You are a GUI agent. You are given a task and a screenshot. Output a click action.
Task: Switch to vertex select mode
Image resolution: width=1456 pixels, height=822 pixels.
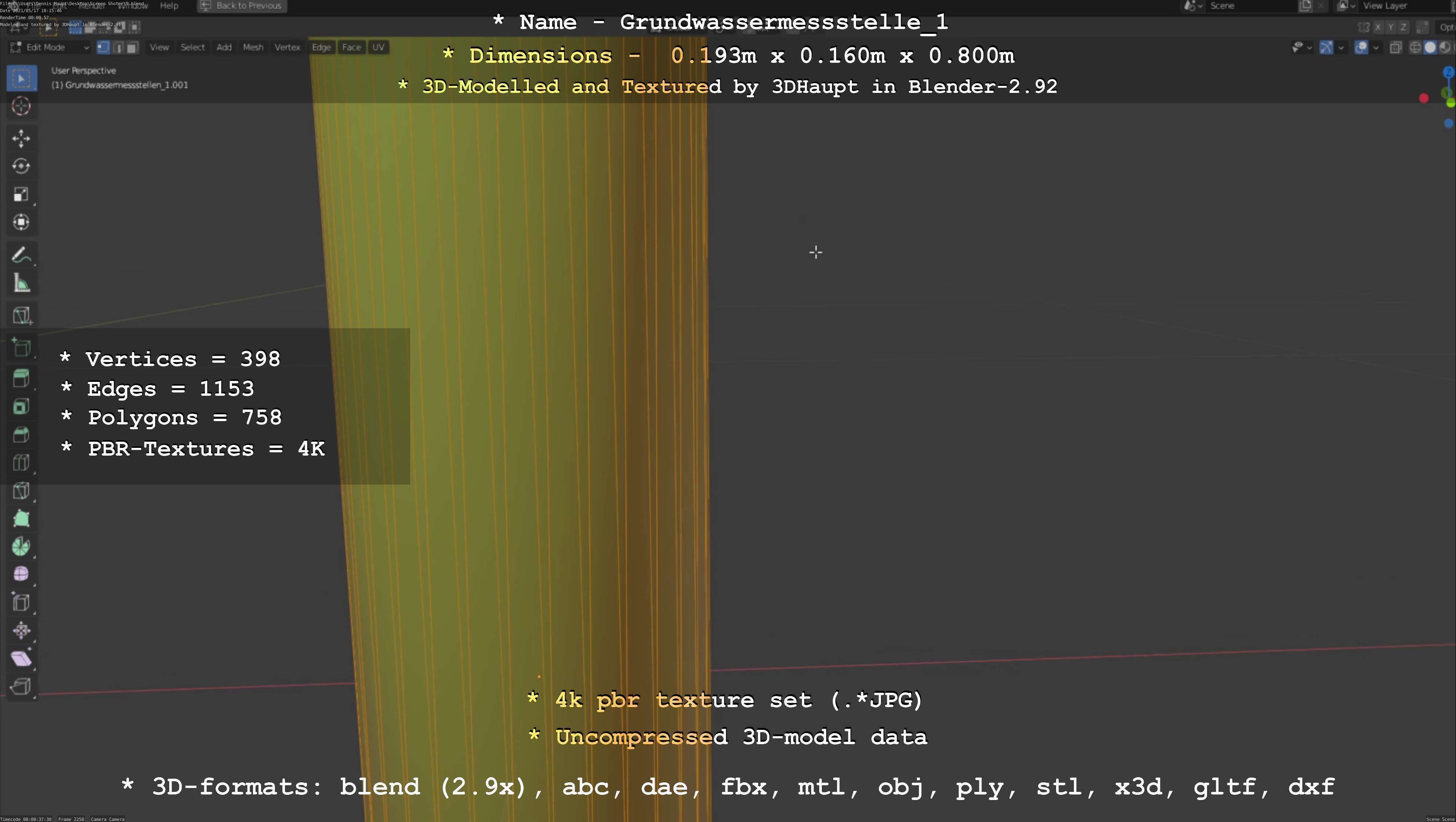coord(103,47)
